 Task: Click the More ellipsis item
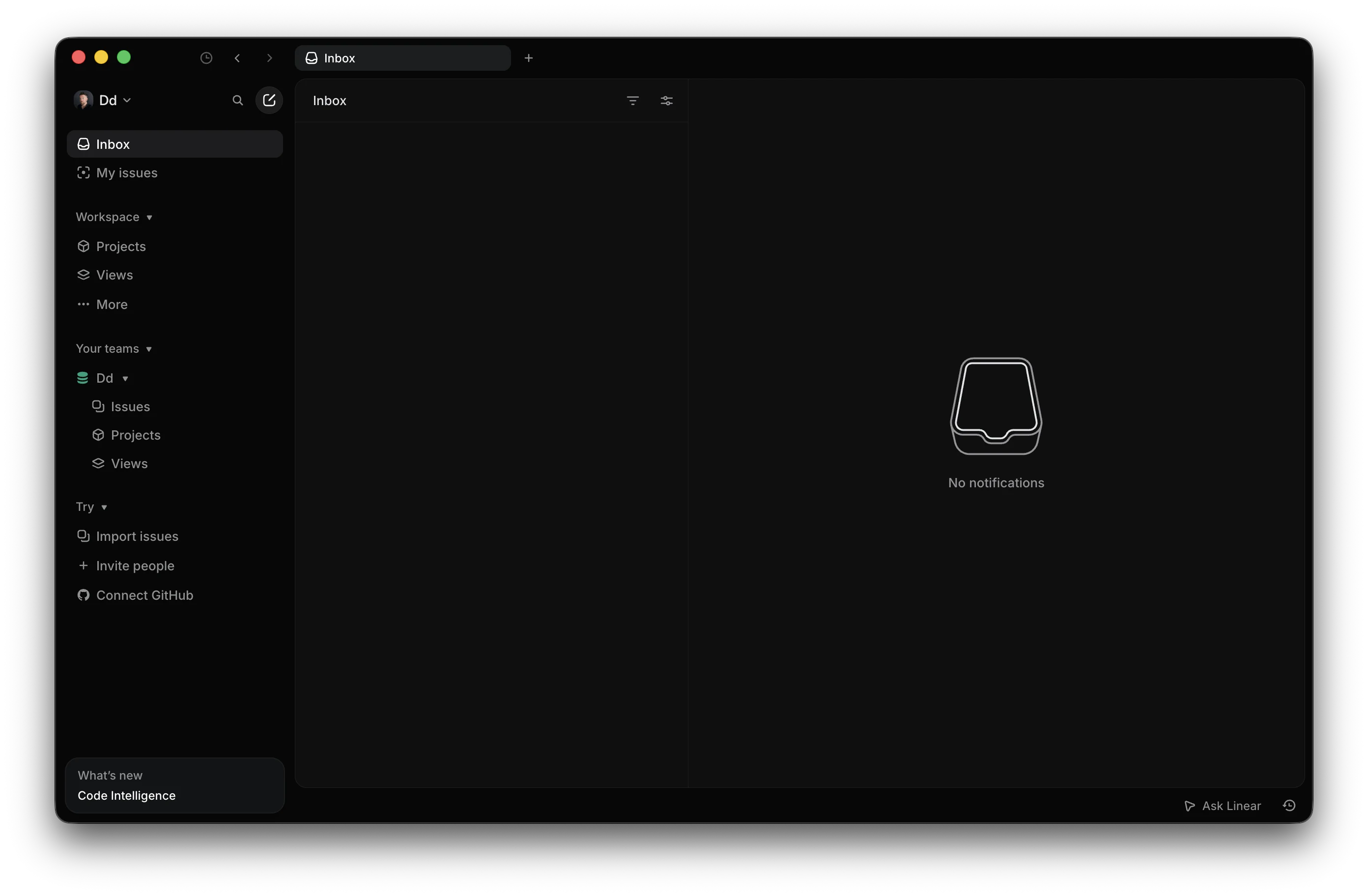175,305
